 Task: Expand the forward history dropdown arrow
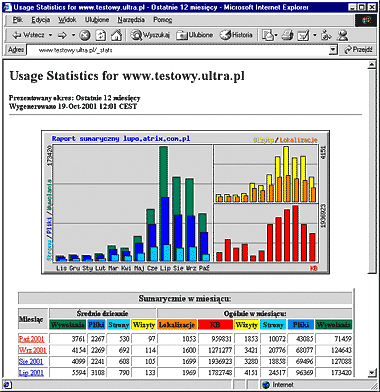[73, 35]
